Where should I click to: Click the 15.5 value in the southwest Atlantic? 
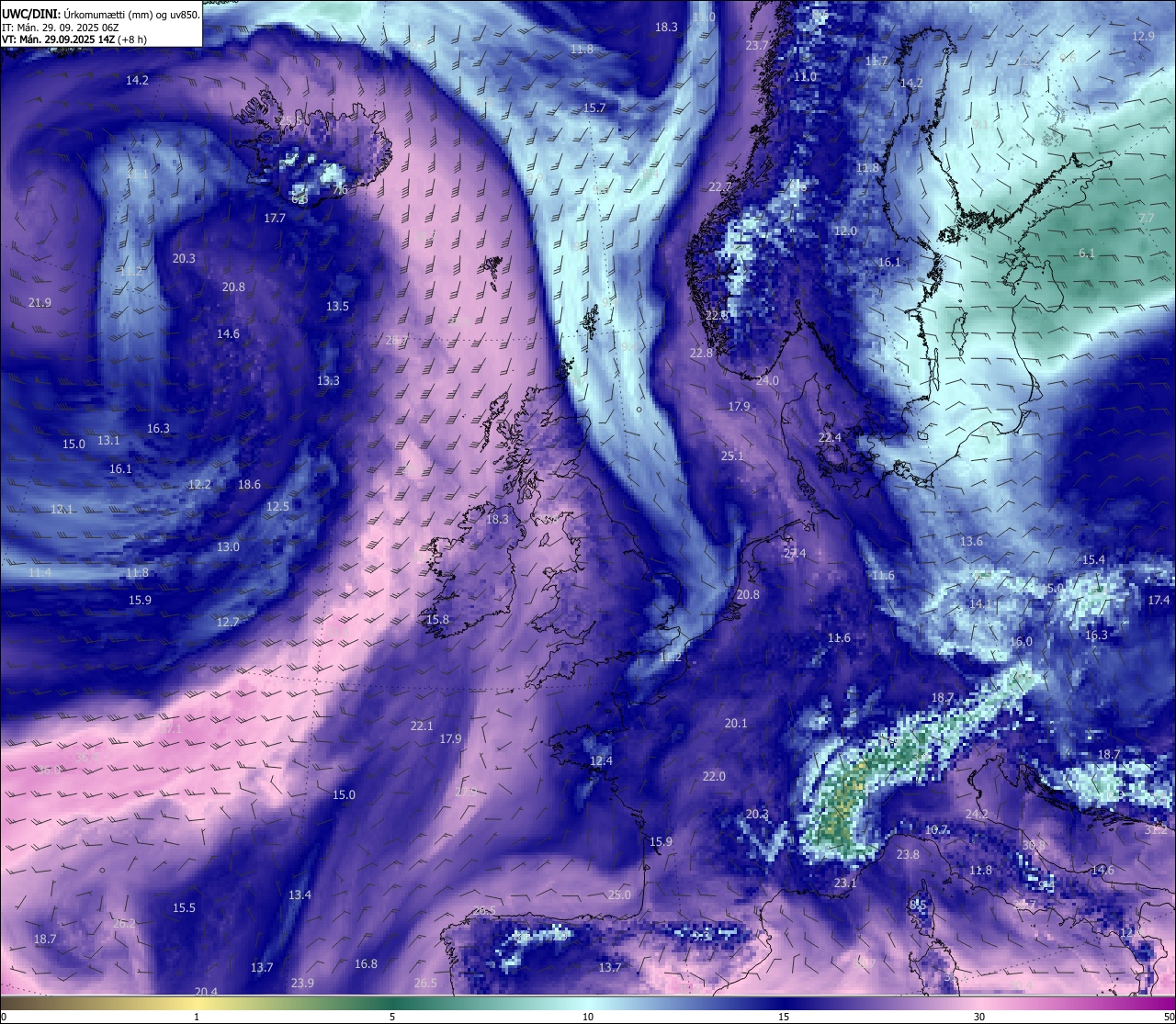coord(184,908)
